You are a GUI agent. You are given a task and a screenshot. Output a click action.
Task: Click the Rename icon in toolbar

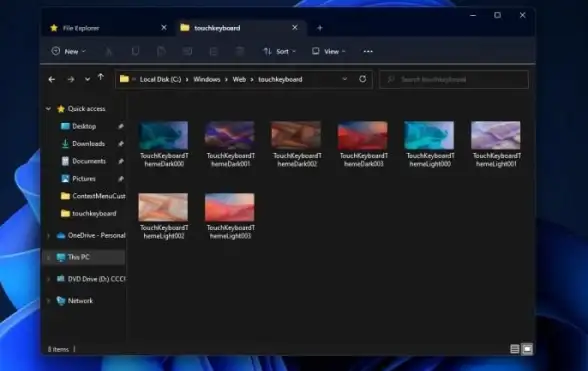tap(187, 51)
